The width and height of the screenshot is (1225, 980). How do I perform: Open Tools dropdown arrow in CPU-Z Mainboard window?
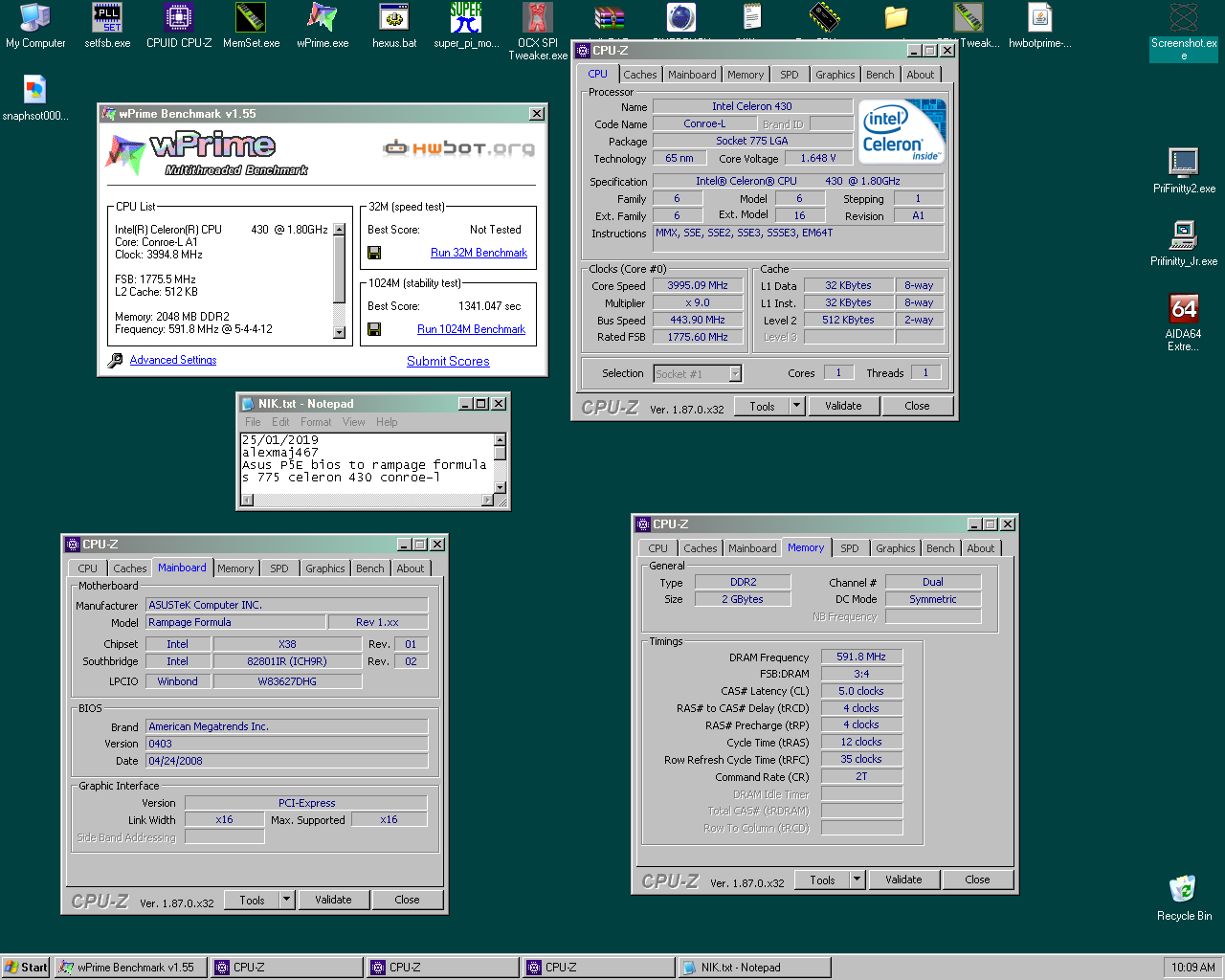(x=286, y=900)
